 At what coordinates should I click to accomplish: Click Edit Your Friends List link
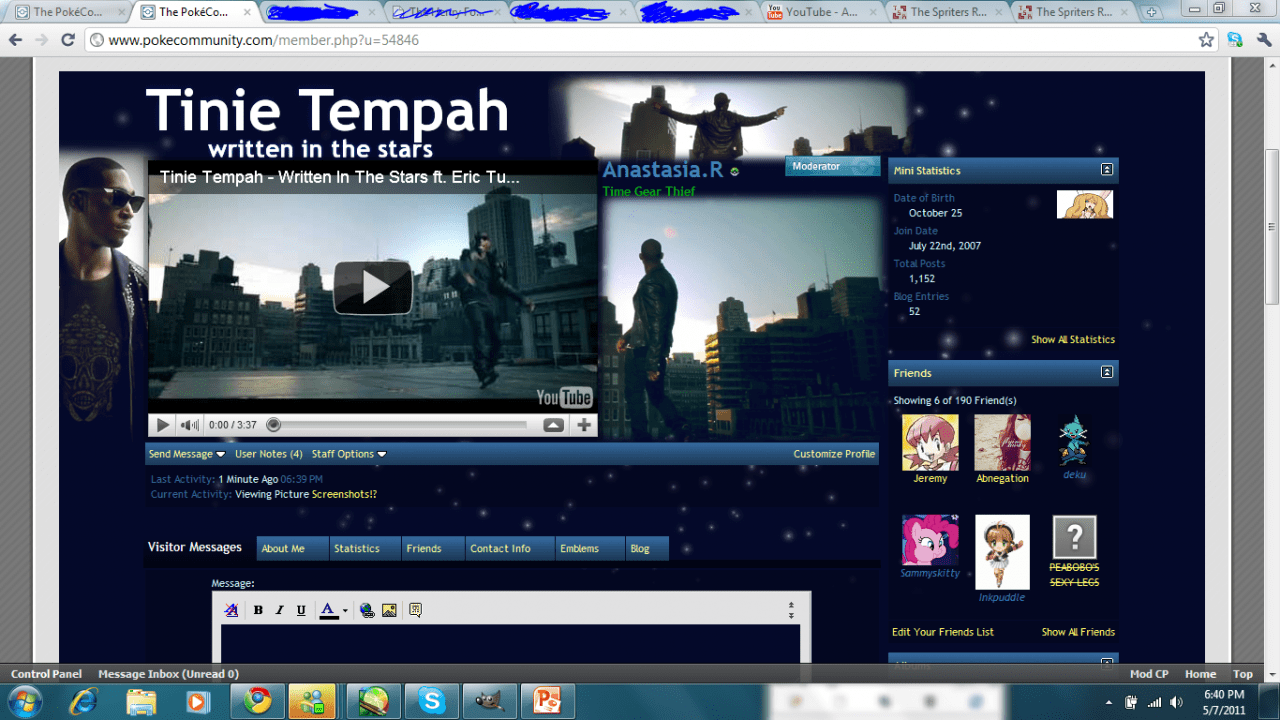point(943,632)
